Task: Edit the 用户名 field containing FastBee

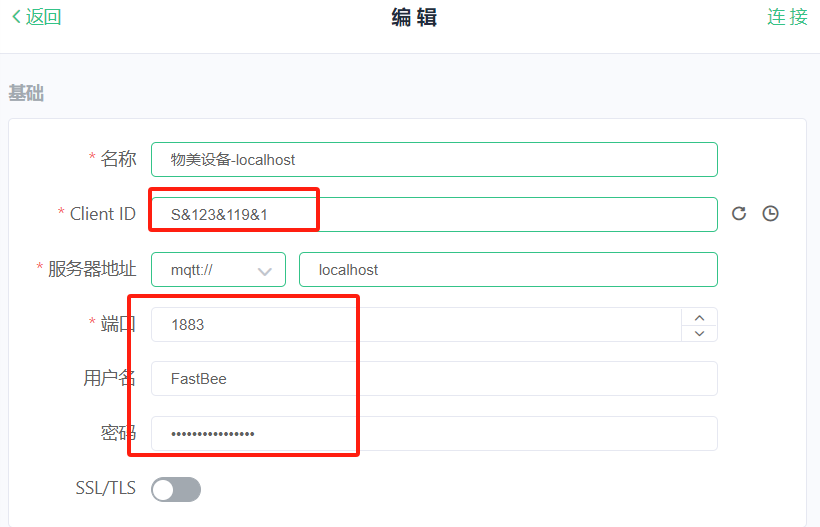Action: (434, 379)
